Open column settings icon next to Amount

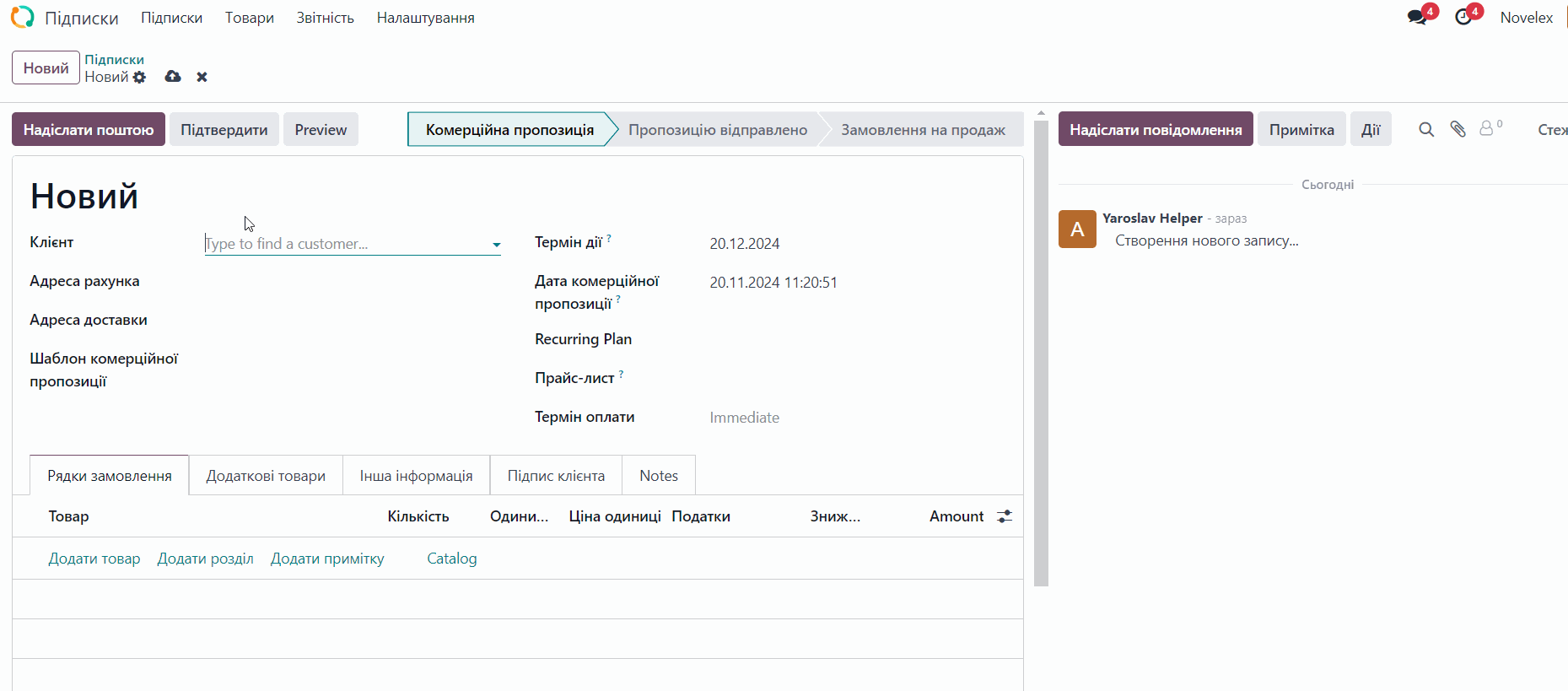pos(1004,516)
